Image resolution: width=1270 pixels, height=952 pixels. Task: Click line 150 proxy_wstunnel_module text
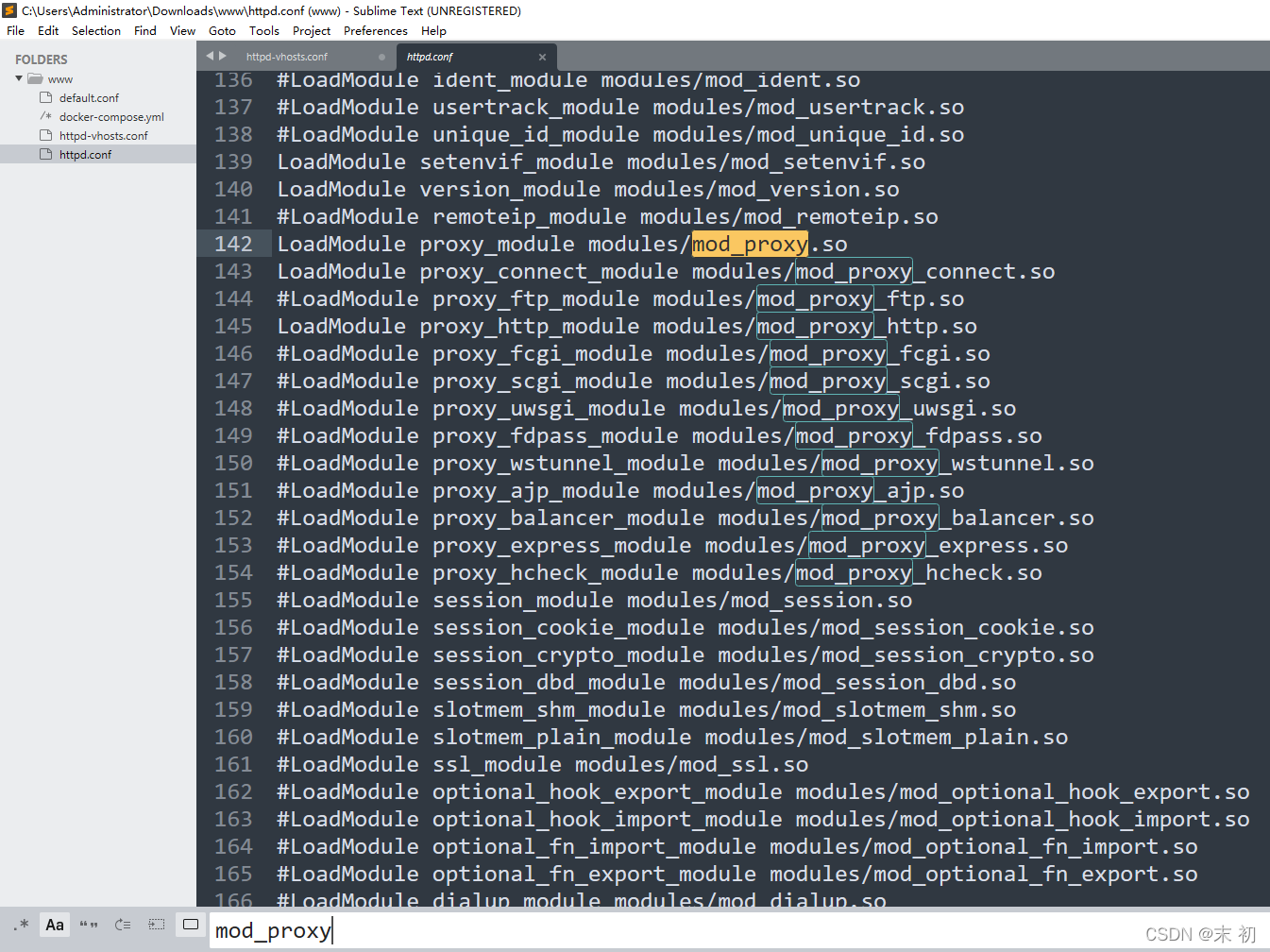click(568, 464)
